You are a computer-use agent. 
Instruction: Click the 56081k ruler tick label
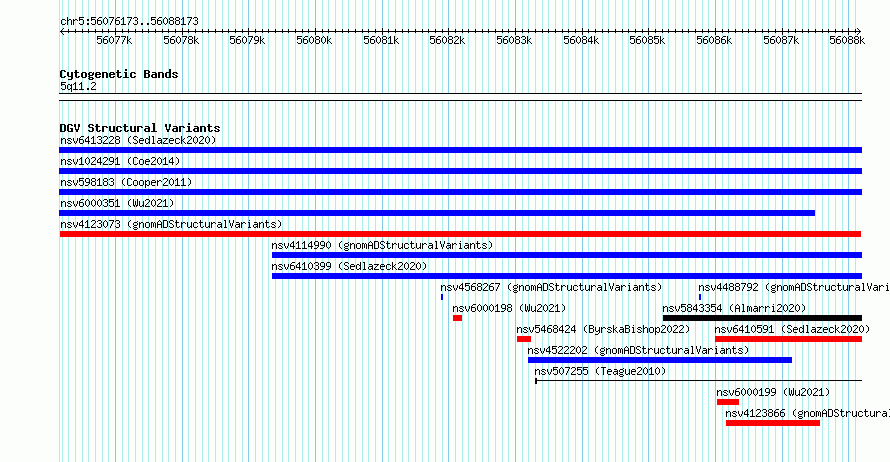click(381, 40)
